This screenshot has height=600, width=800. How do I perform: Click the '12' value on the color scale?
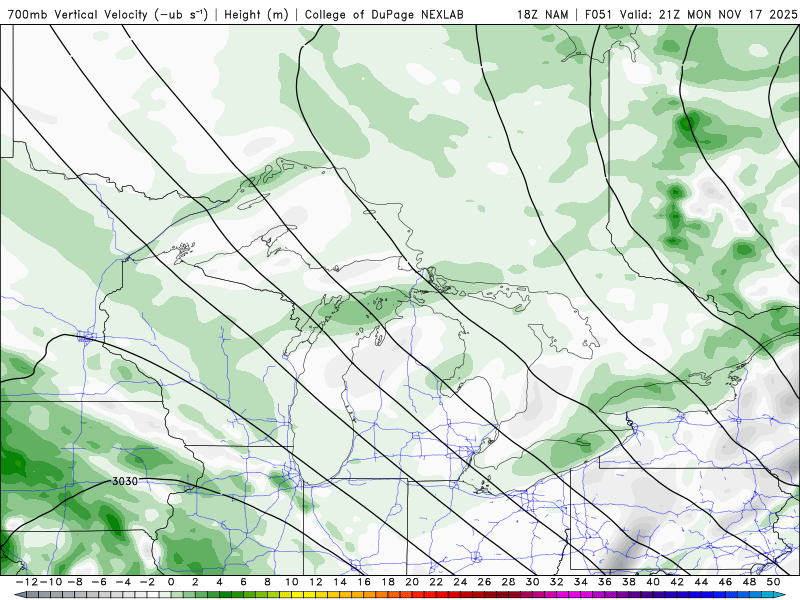click(316, 582)
